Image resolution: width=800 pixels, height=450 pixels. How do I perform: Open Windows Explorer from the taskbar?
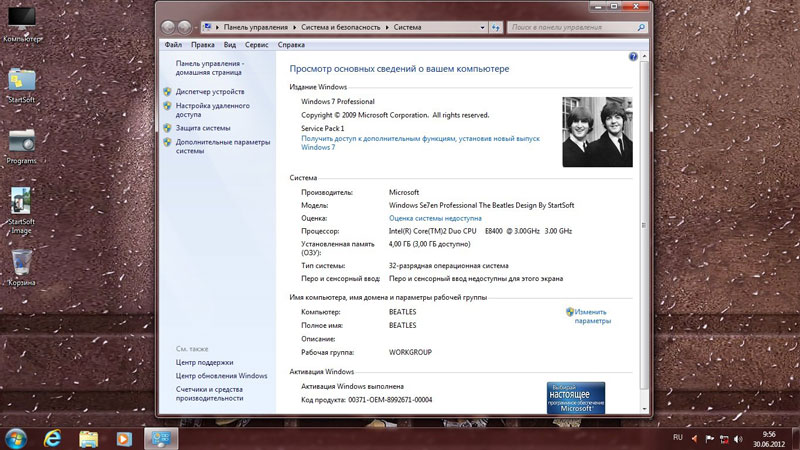(88, 438)
